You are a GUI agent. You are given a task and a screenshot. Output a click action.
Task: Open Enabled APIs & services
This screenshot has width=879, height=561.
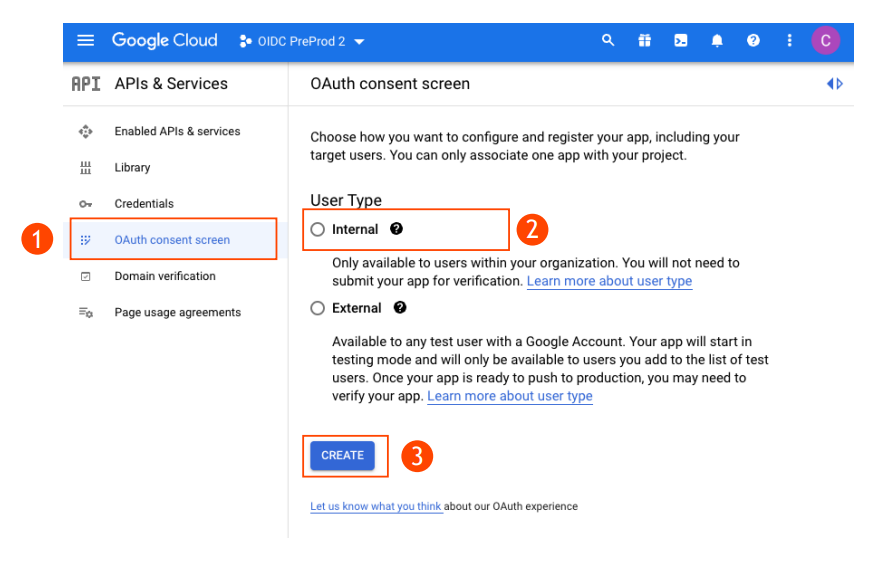pyautogui.click(x=177, y=131)
